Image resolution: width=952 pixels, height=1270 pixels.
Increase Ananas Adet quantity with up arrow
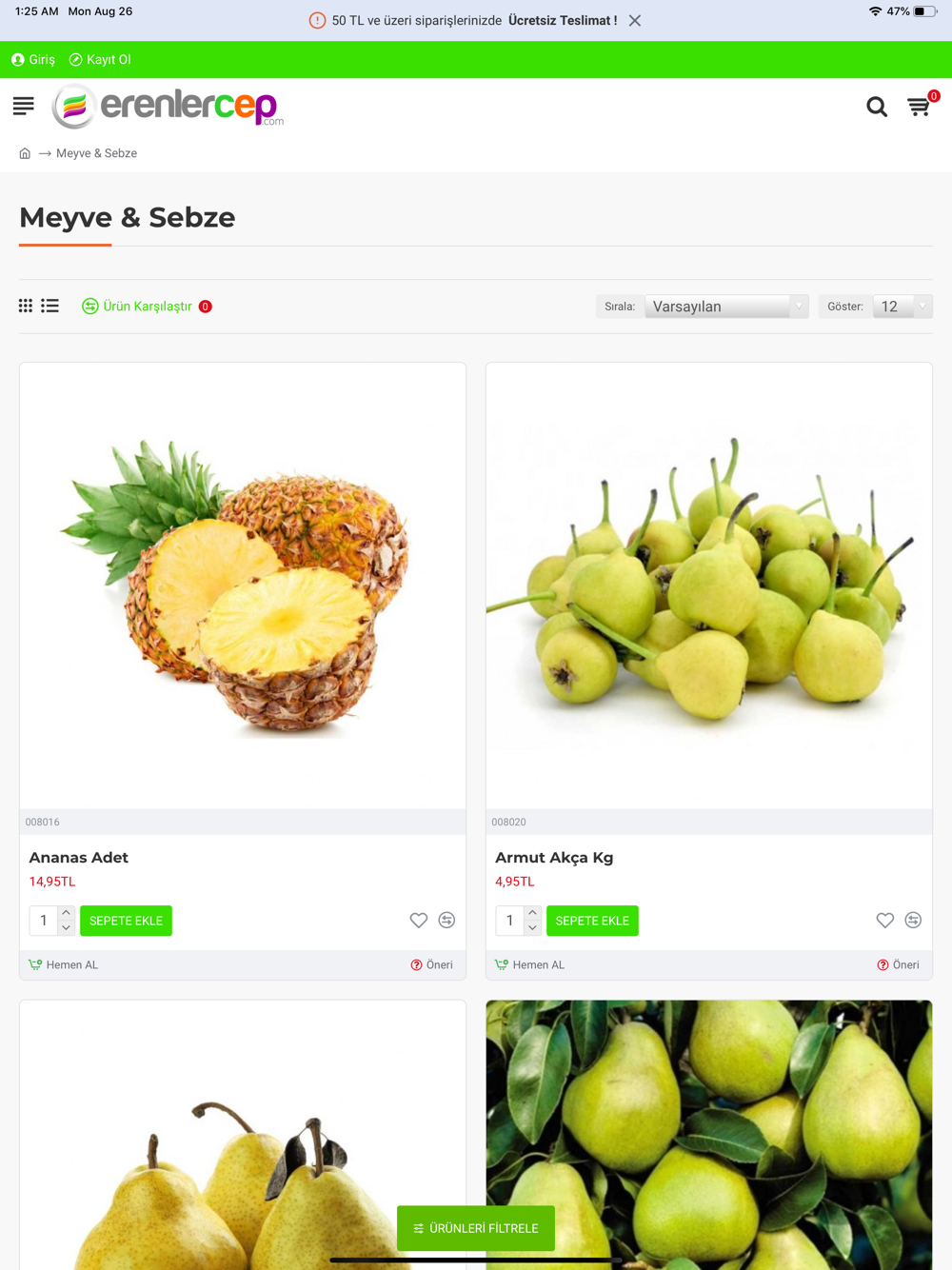point(66,913)
